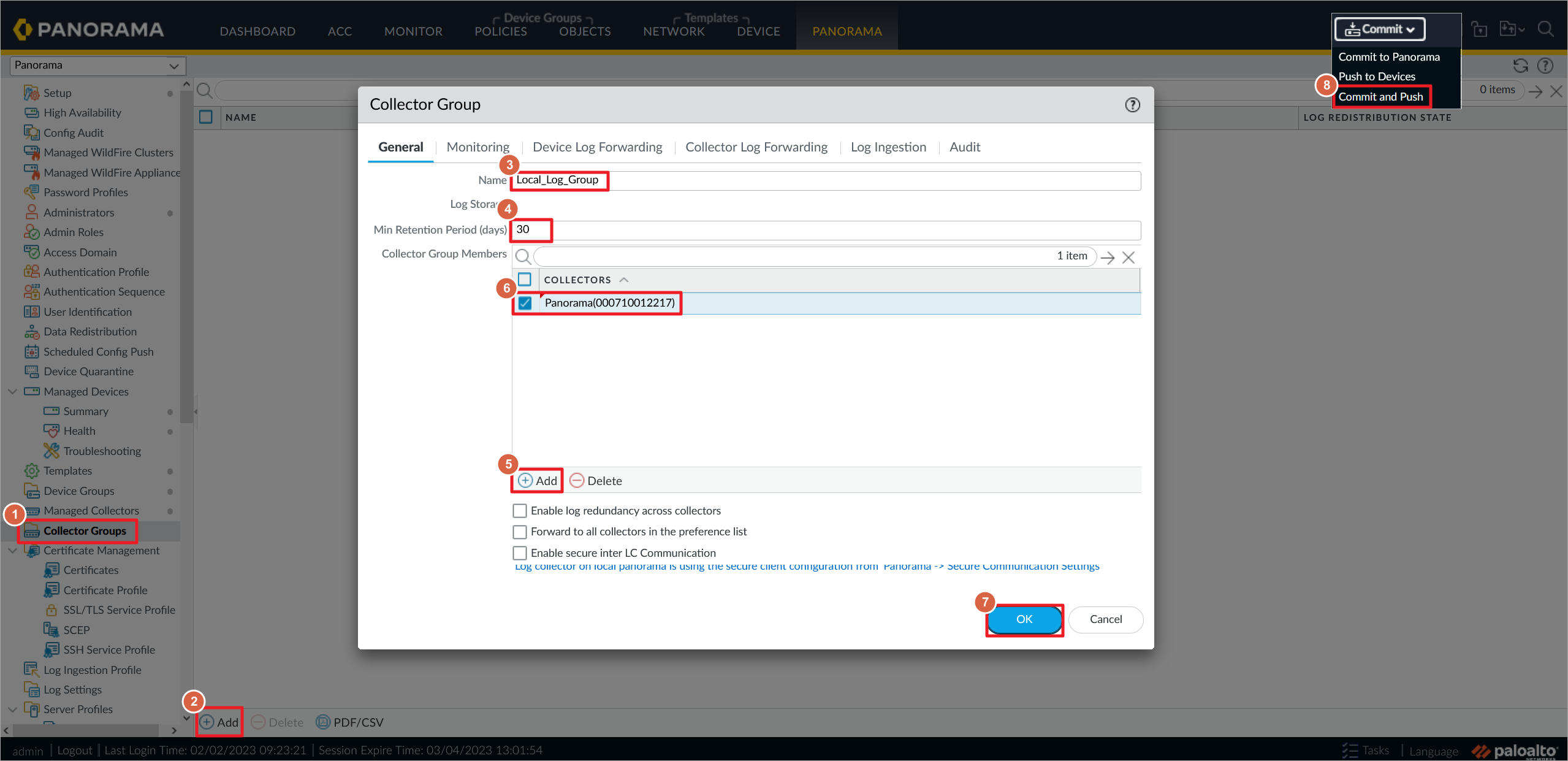Click the Logout link in footer

point(75,751)
